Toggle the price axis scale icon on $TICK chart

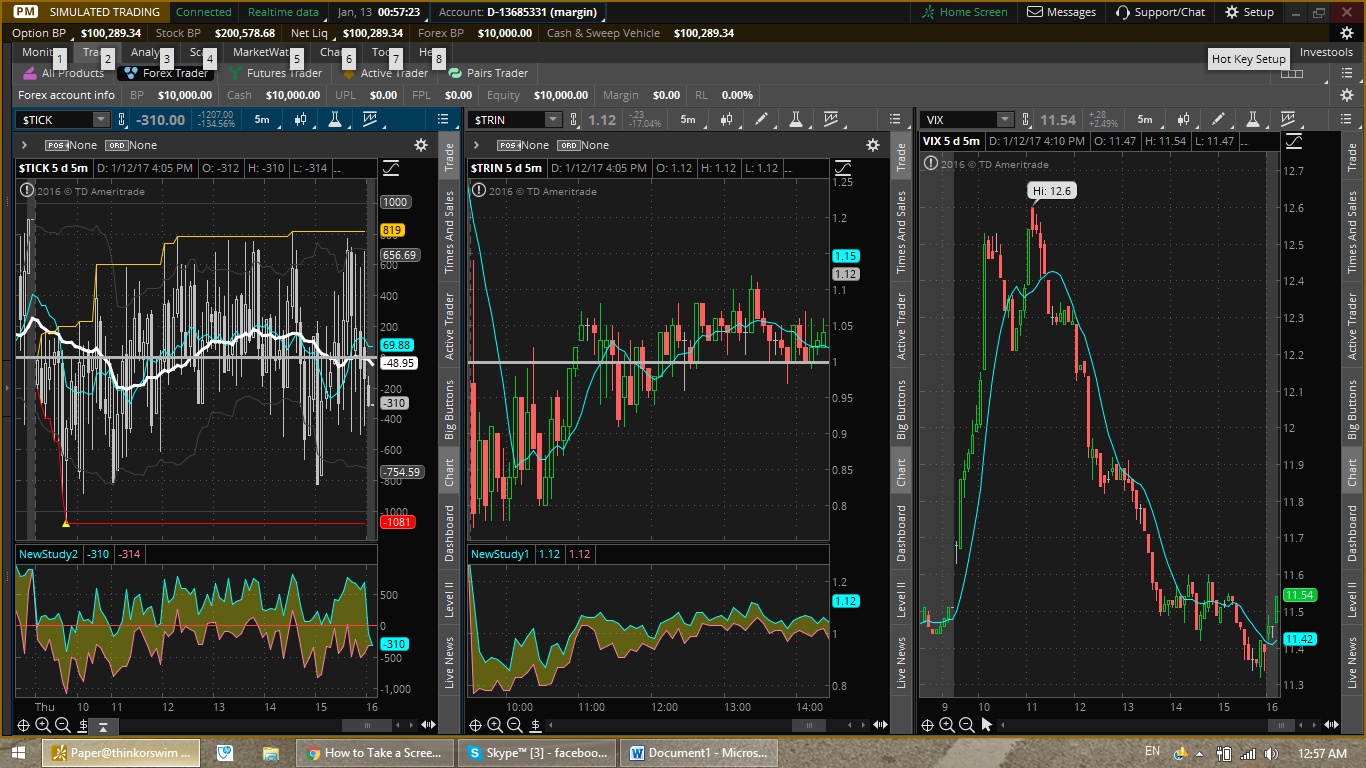[390, 167]
